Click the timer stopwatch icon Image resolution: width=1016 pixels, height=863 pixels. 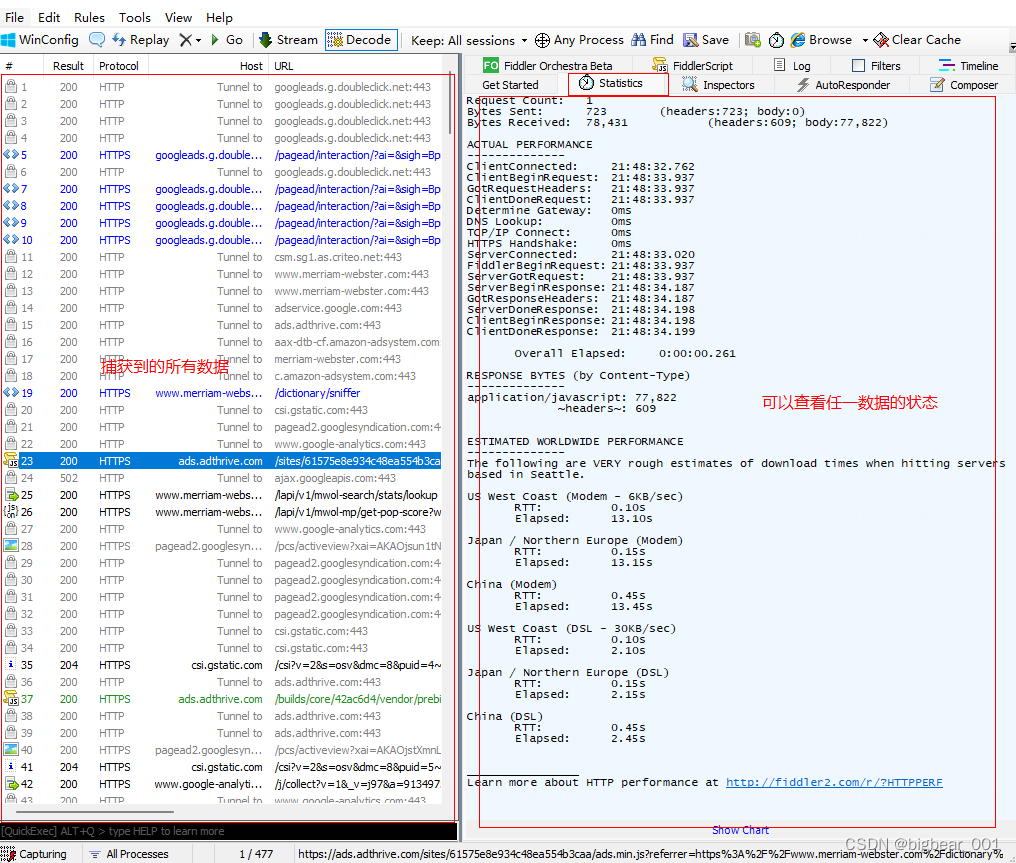point(776,40)
